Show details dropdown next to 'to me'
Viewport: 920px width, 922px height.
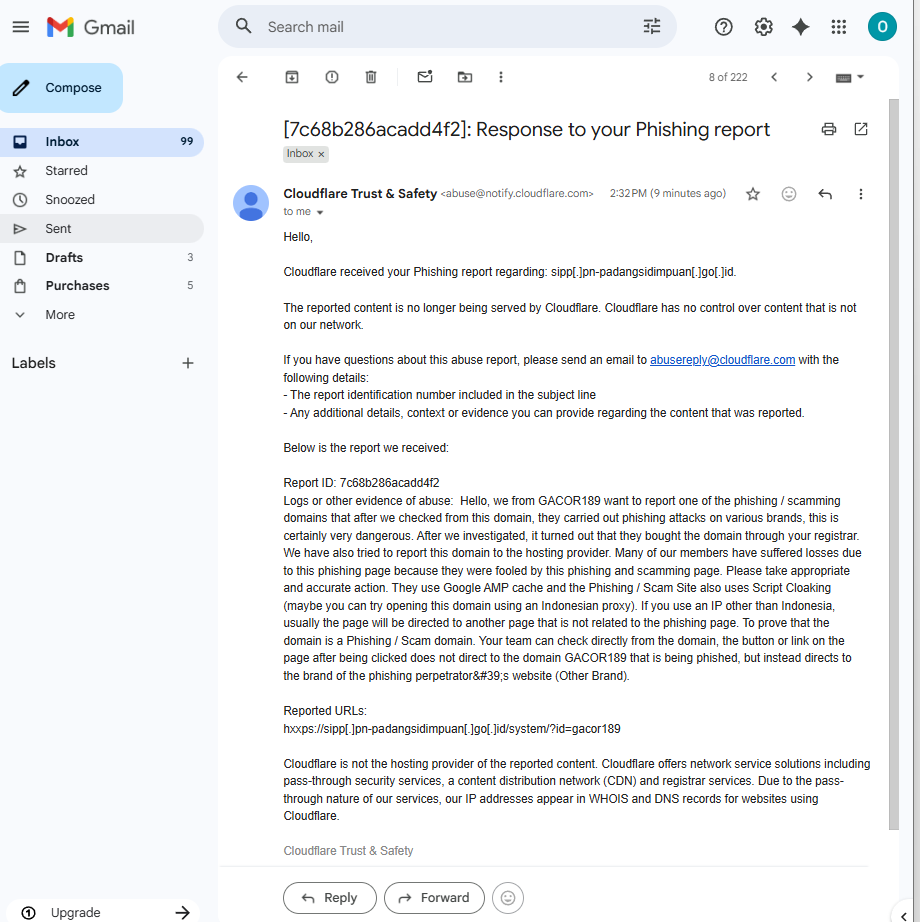[320, 212]
